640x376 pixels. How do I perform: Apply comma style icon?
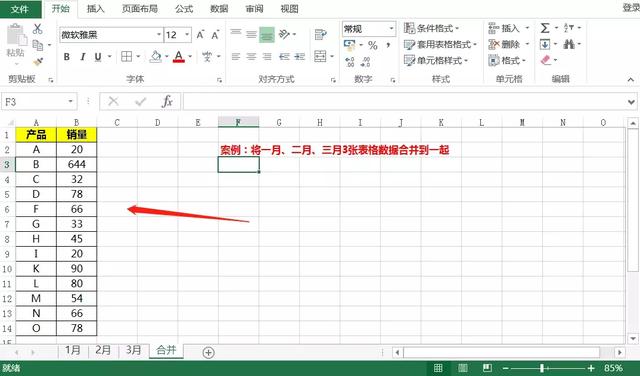tap(388, 44)
